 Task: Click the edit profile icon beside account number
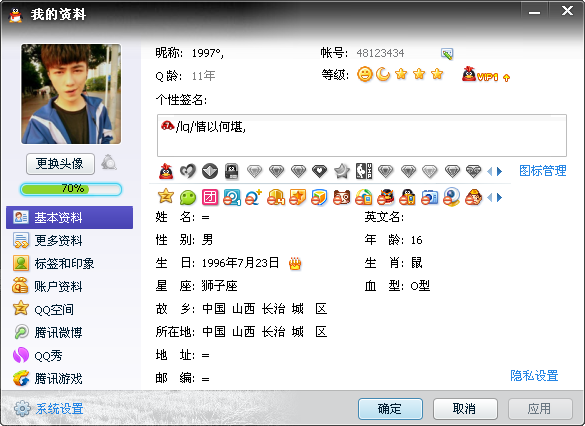pos(447,54)
